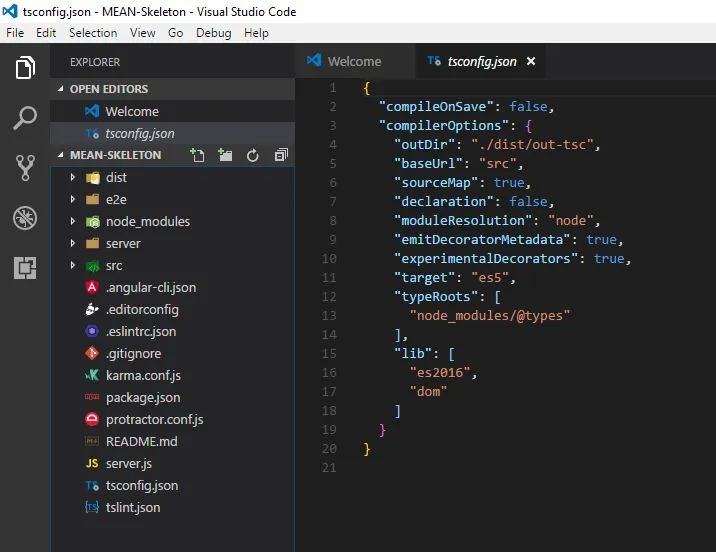Open the File menu
Image resolution: width=716 pixels, height=552 pixels.
click(x=15, y=33)
